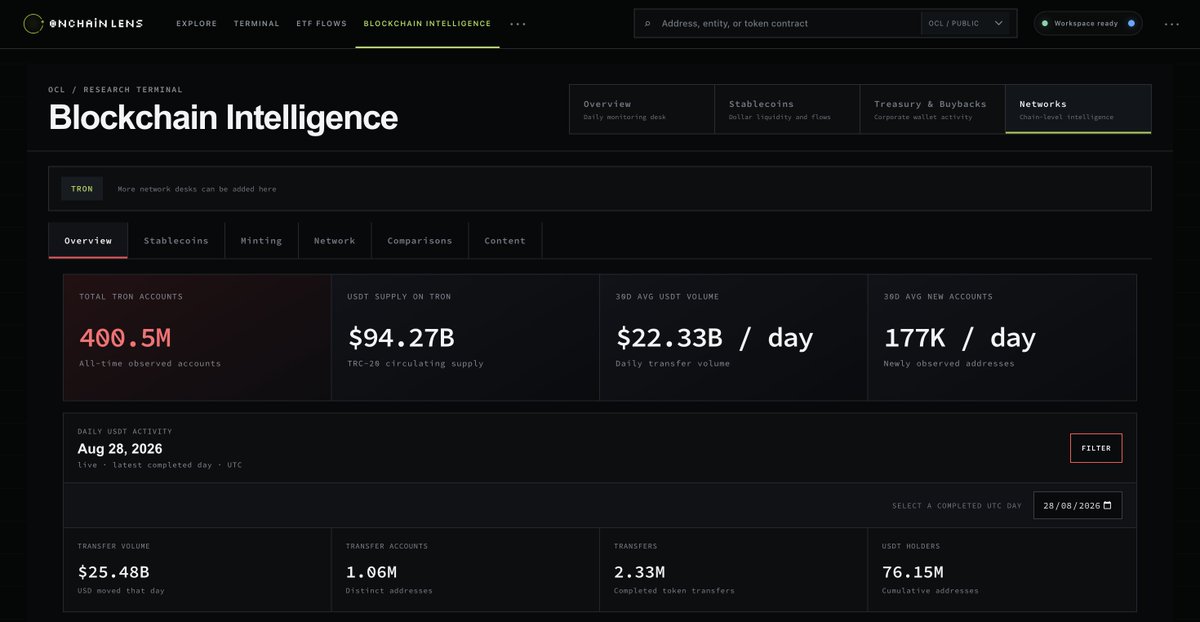Click the Workspace ready status pill
This screenshot has width=1200, height=622.
[x=1088, y=23]
